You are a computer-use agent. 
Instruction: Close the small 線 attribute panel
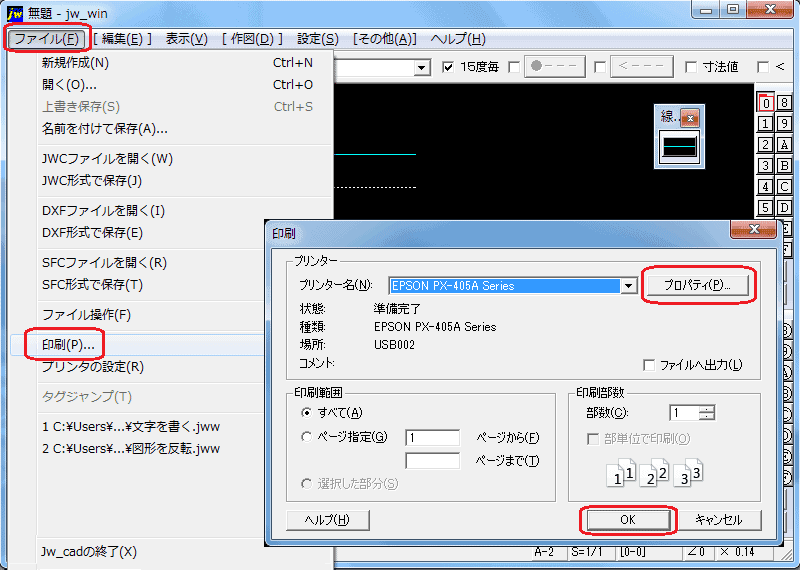(x=690, y=118)
